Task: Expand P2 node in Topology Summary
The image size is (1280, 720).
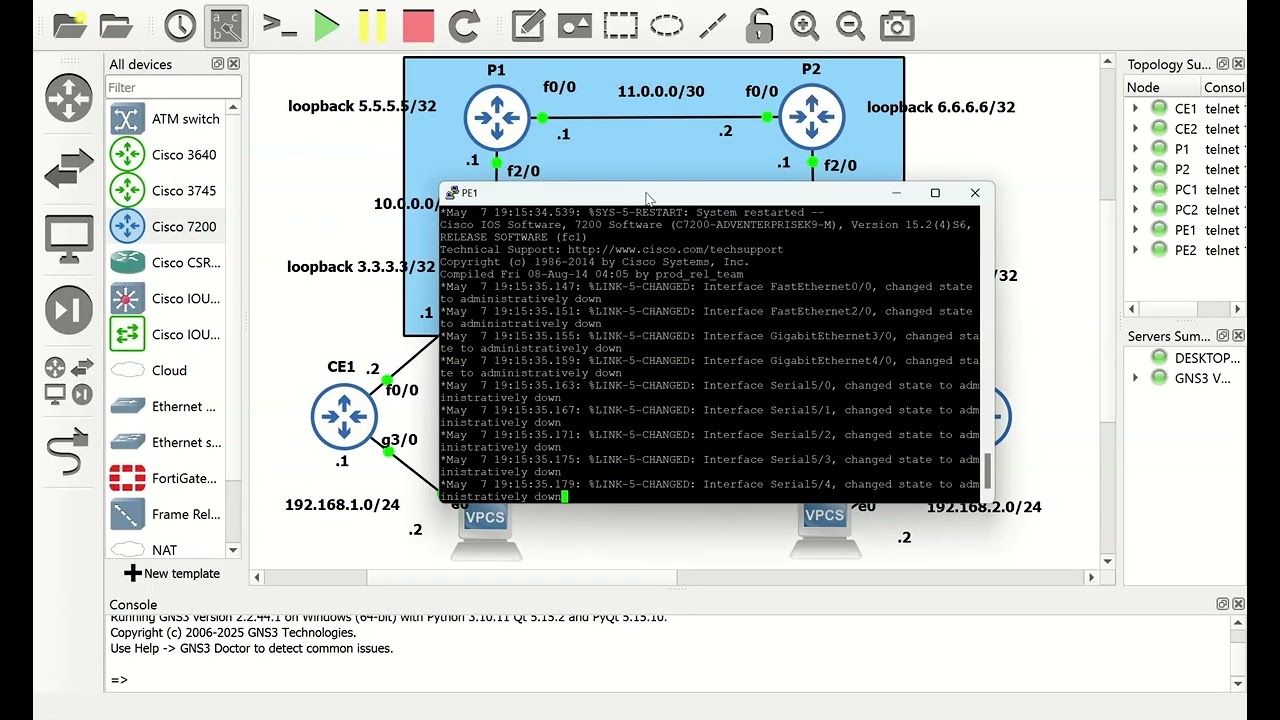Action: tap(1135, 170)
